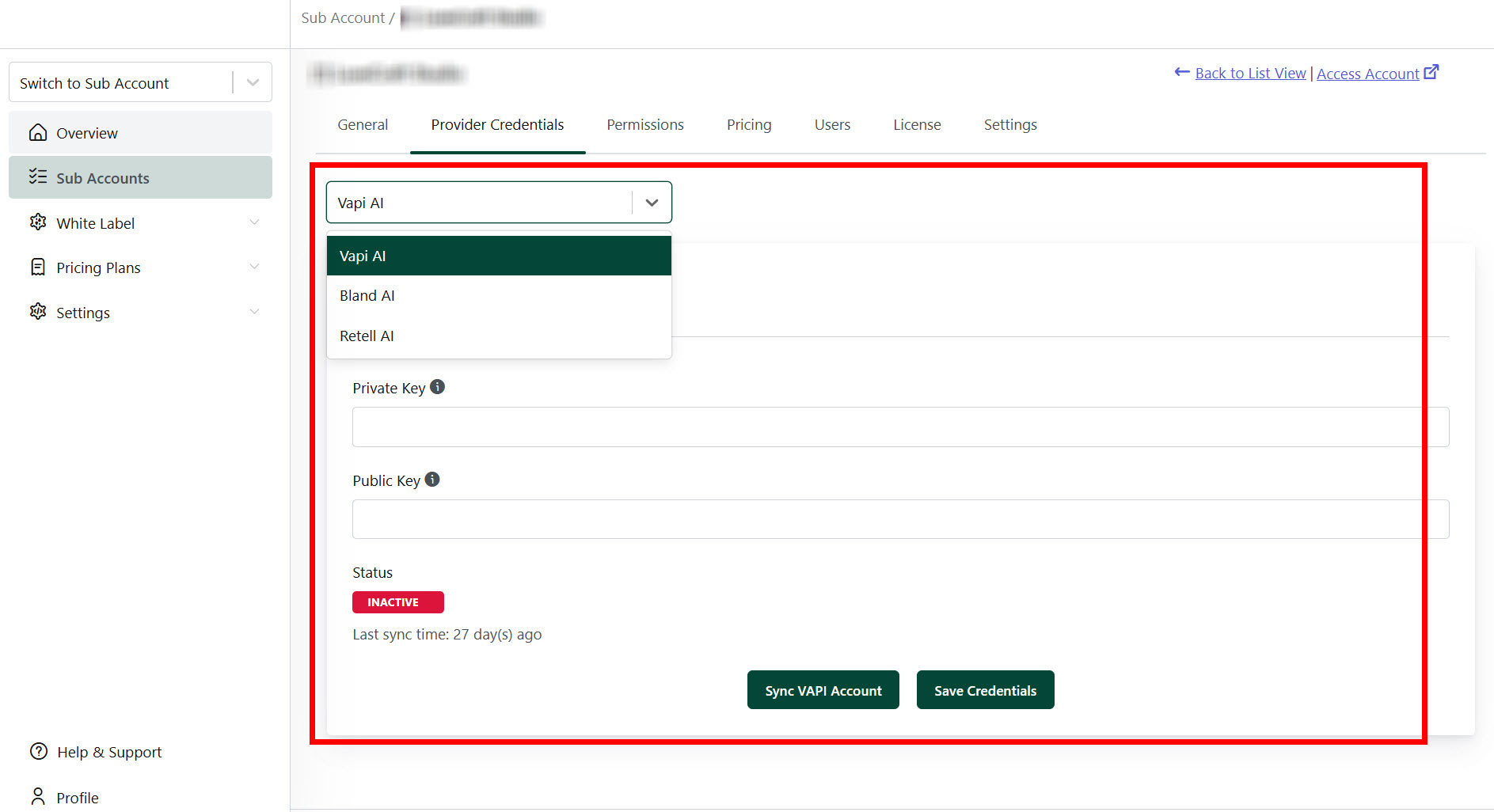Go to the Users tab
1494x812 pixels.
point(832,125)
